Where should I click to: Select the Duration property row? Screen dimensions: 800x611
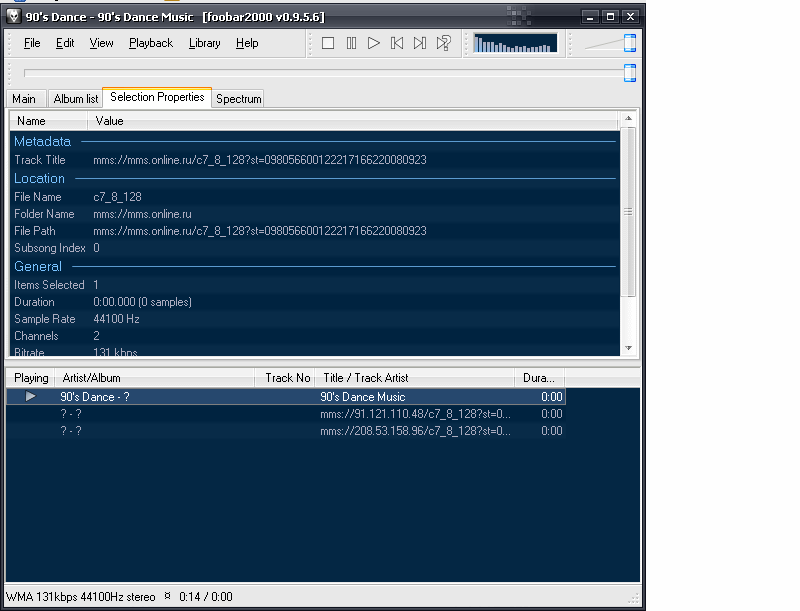click(x=315, y=302)
